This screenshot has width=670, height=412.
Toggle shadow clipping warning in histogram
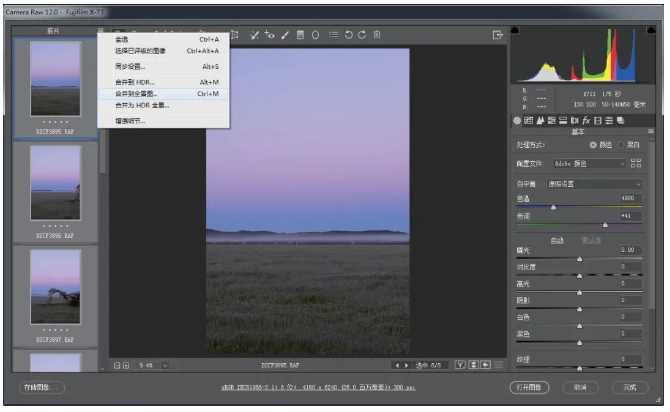515,30
